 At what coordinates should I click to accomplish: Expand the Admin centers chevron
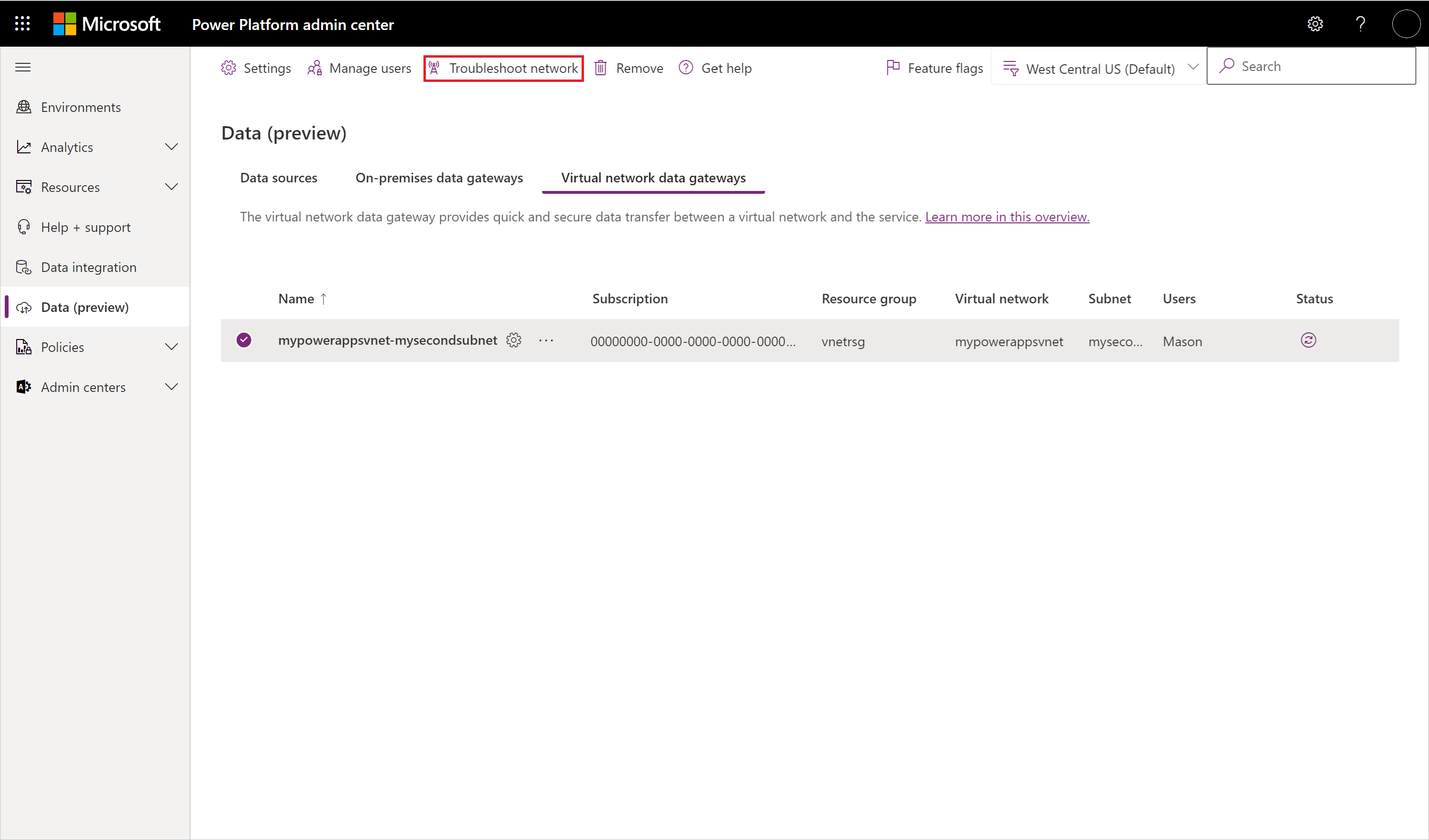[171, 387]
